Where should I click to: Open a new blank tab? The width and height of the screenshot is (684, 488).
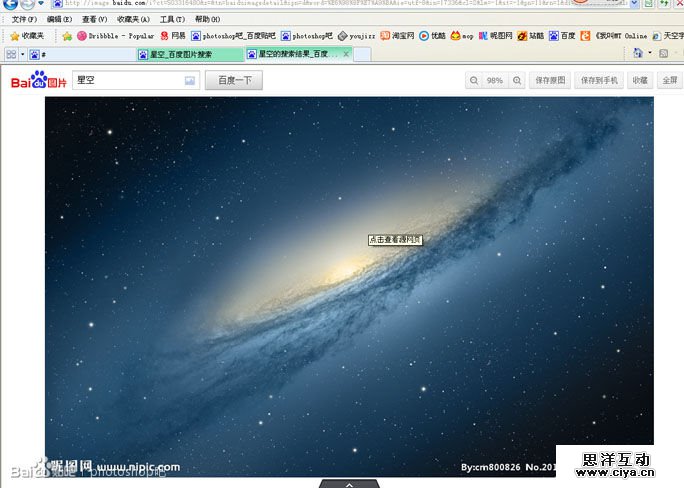click(x=362, y=54)
